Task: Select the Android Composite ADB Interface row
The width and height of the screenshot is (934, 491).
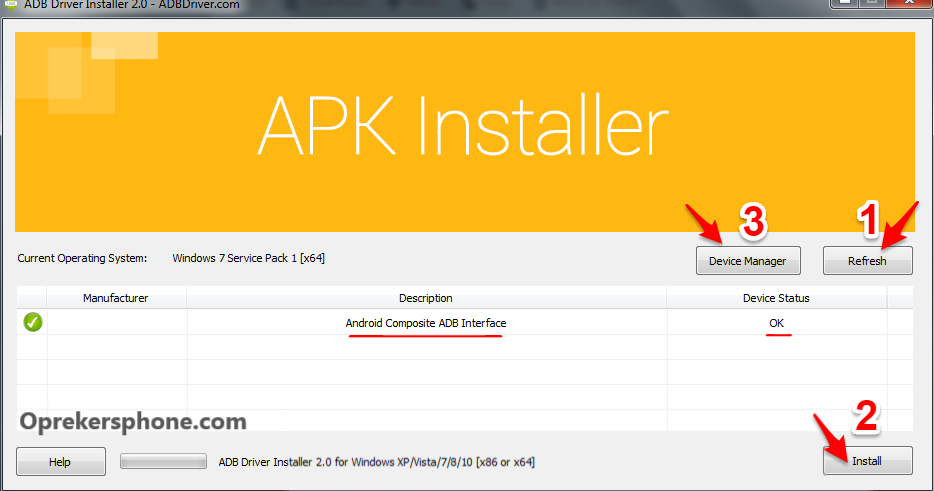Action: [465, 322]
